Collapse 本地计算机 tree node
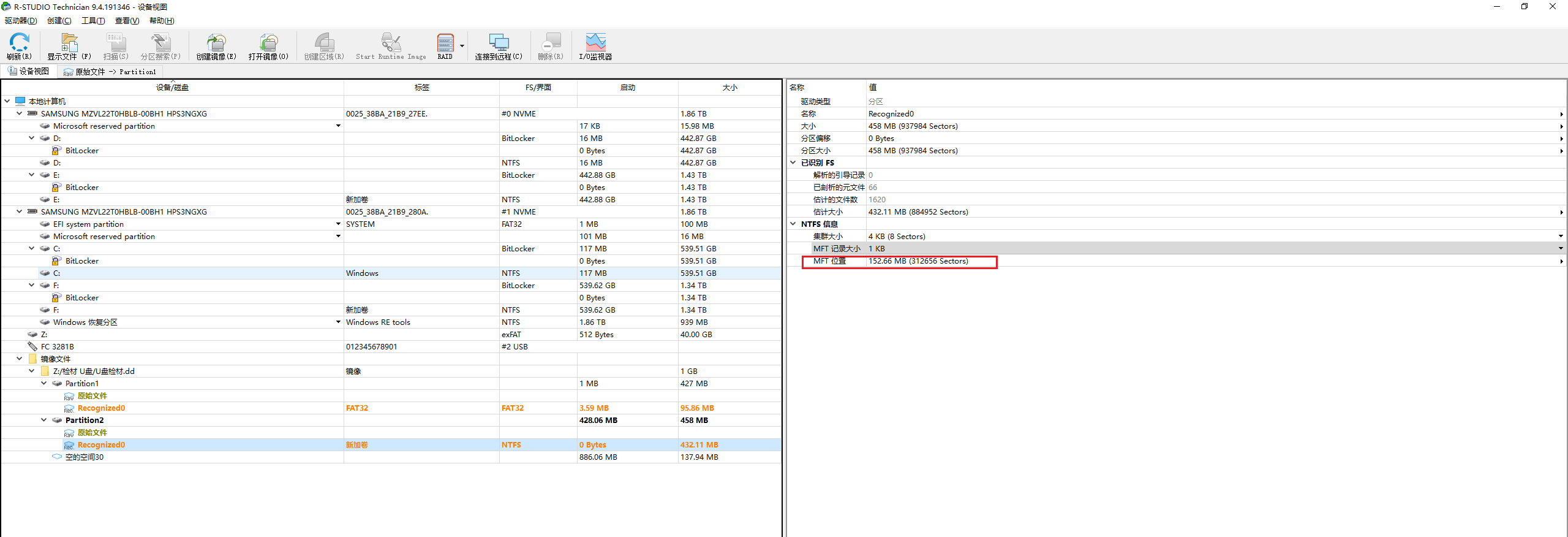The width and height of the screenshot is (1568, 537). [7, 101]
